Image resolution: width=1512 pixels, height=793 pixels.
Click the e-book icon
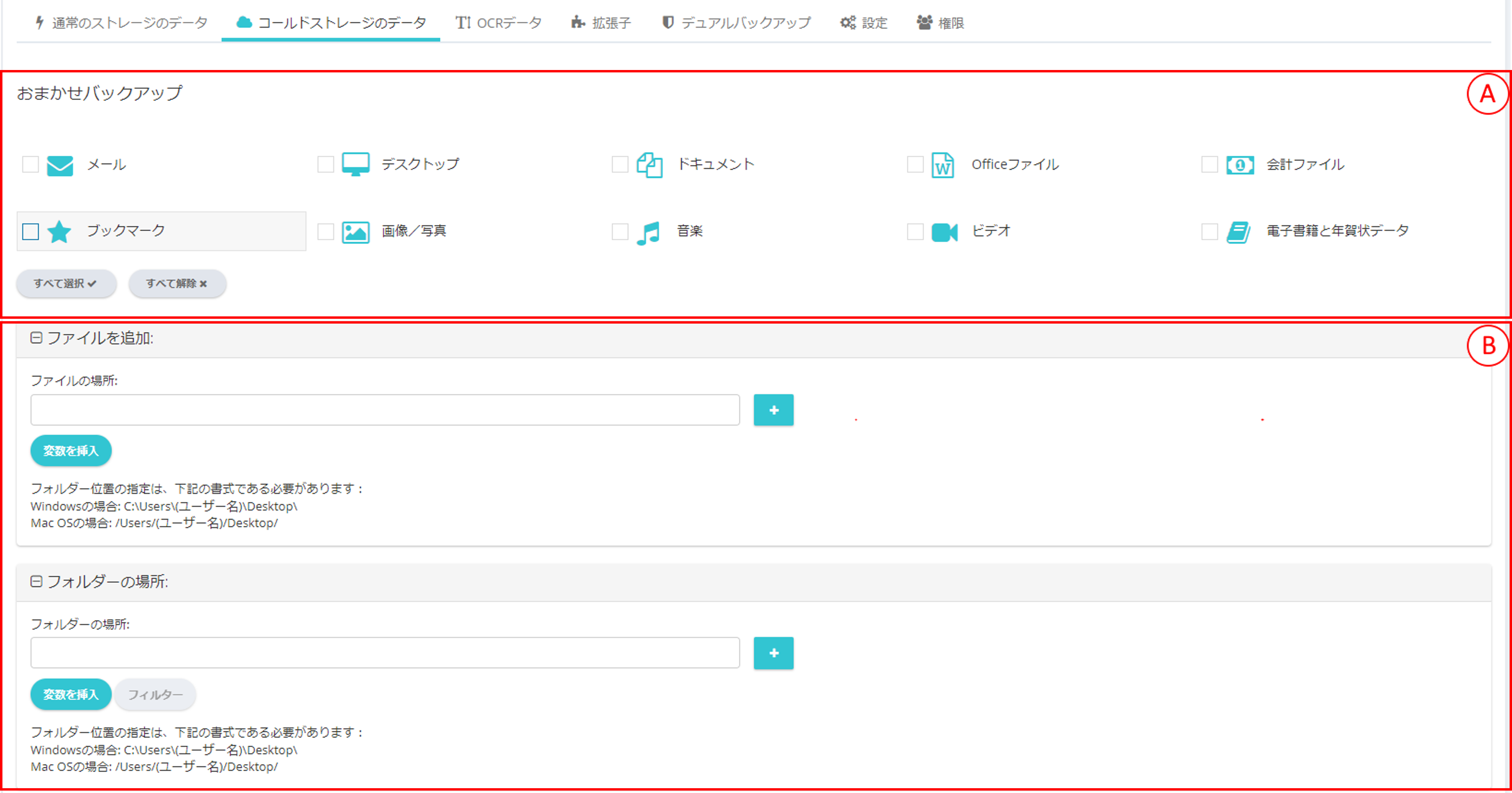(1239, 232)
